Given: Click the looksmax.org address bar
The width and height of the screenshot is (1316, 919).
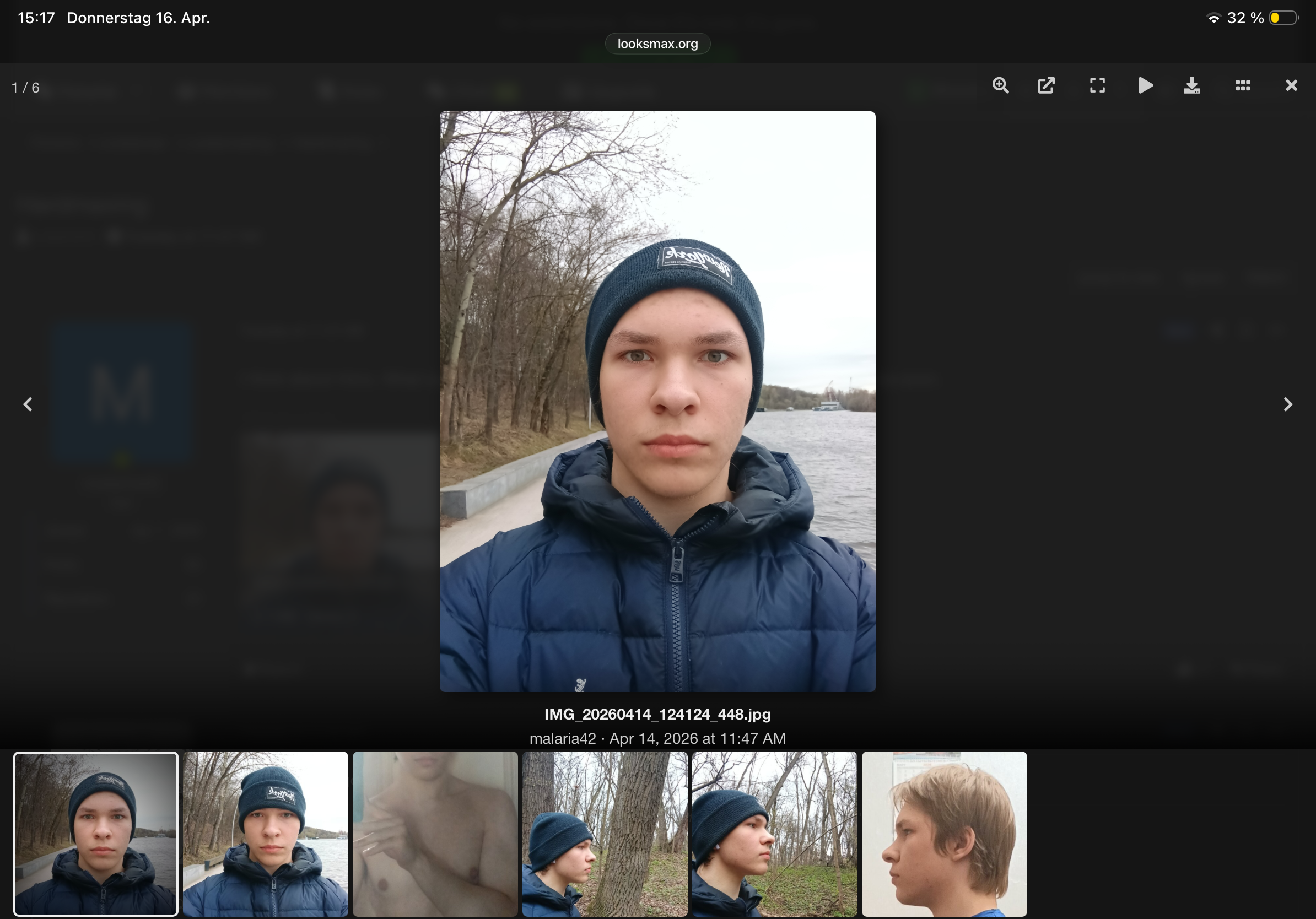Looking at the screenshot, I should 657,44.
